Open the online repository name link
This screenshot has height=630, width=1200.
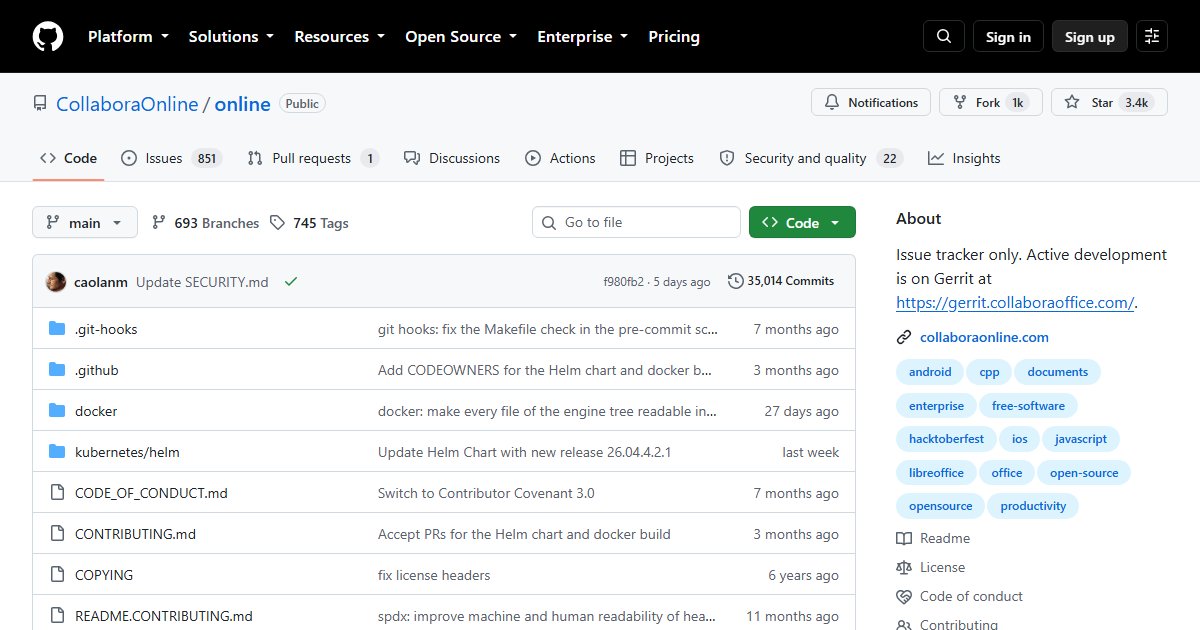(x=243, y=104)
